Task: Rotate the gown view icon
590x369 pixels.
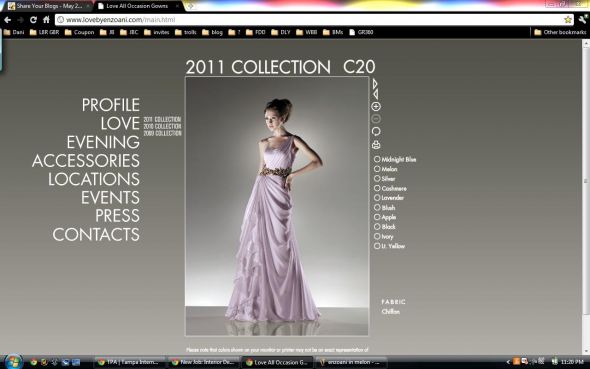Action: 376,131
